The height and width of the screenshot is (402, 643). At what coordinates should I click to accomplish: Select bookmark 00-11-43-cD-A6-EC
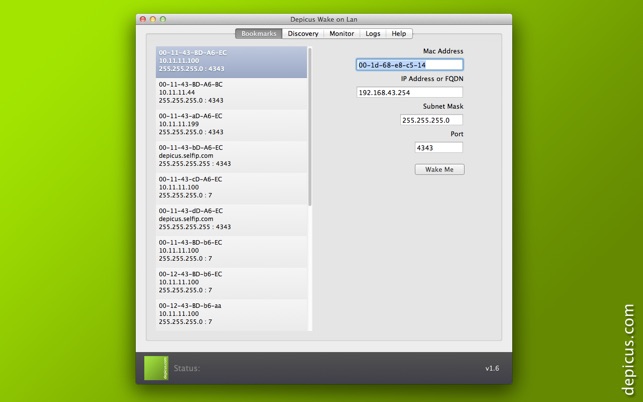tap(231, 188)
